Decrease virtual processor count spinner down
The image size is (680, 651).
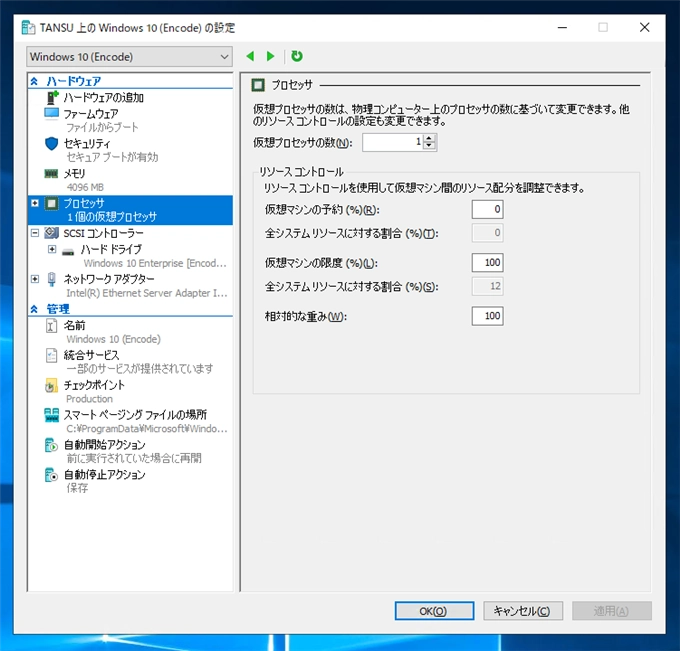(429, 146)
